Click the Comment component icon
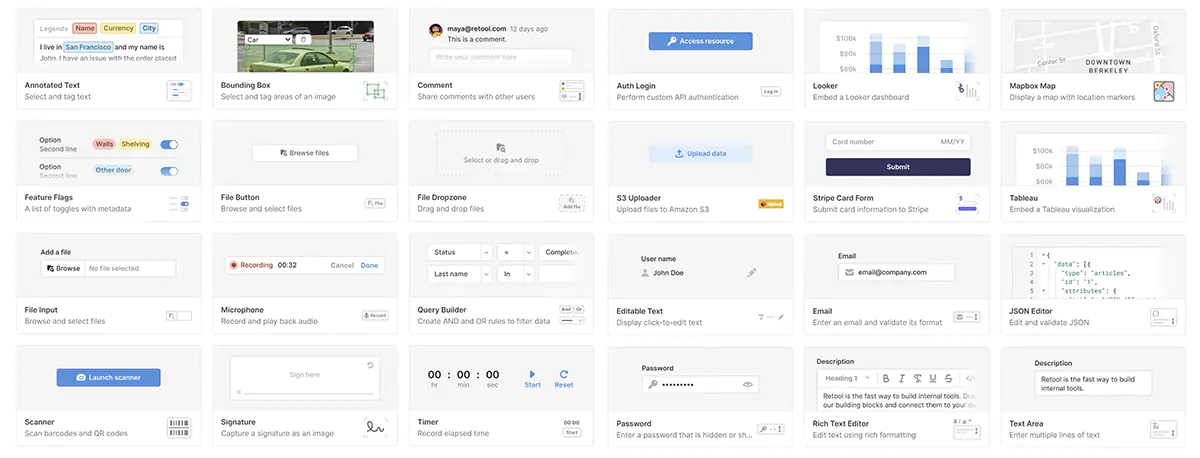Image resolution: width=1200 pixels, height=458 pixels. (571, 91)
